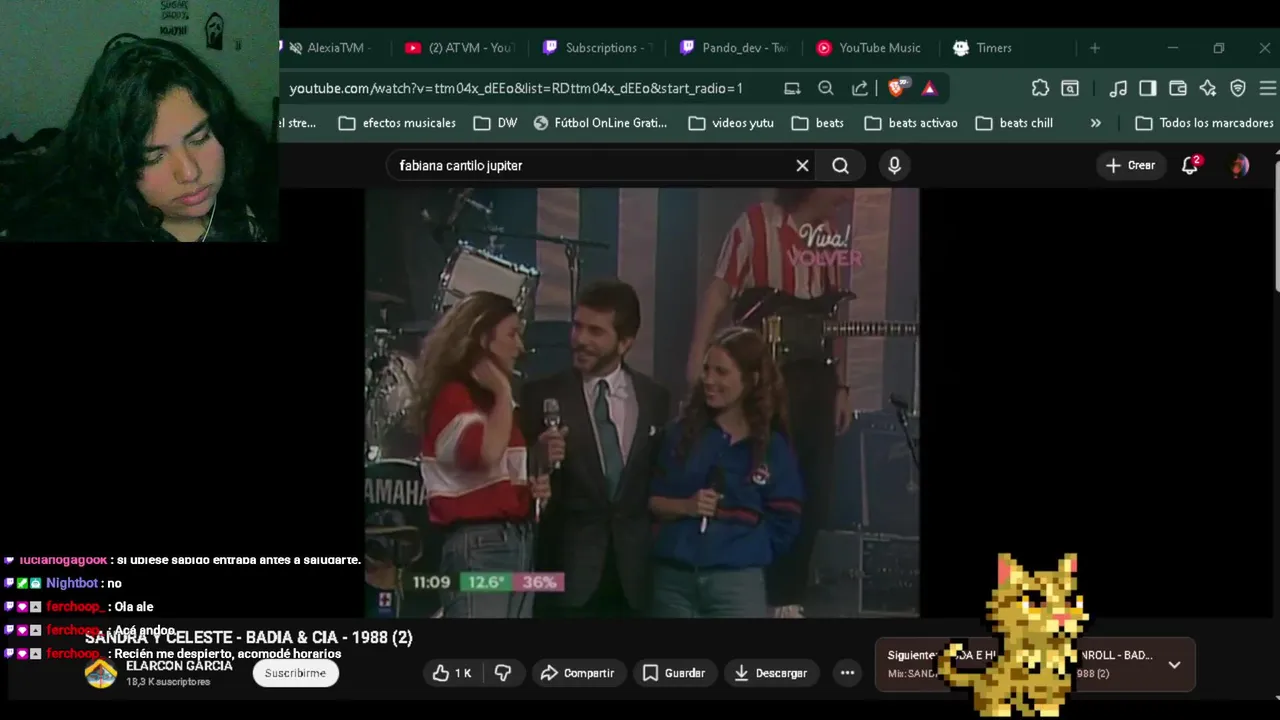Open the (2) ATVM YouTube tab

tap(460, 48)
